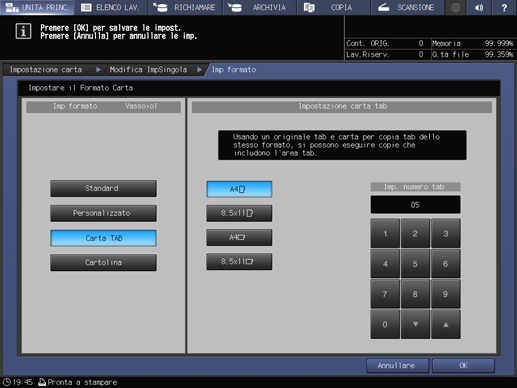Choose A4 landscape tab paper
Image resolution: width=517 pixels, height=388 pixels.
click(x=239, y=237)
